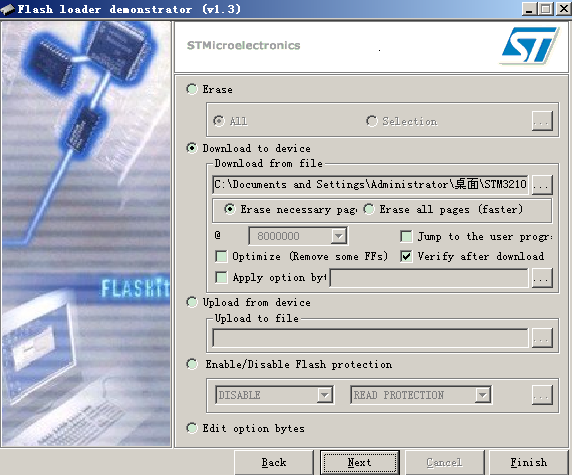
Task: Enable Apply option bytes checkbox
Action: click(221, 277)
